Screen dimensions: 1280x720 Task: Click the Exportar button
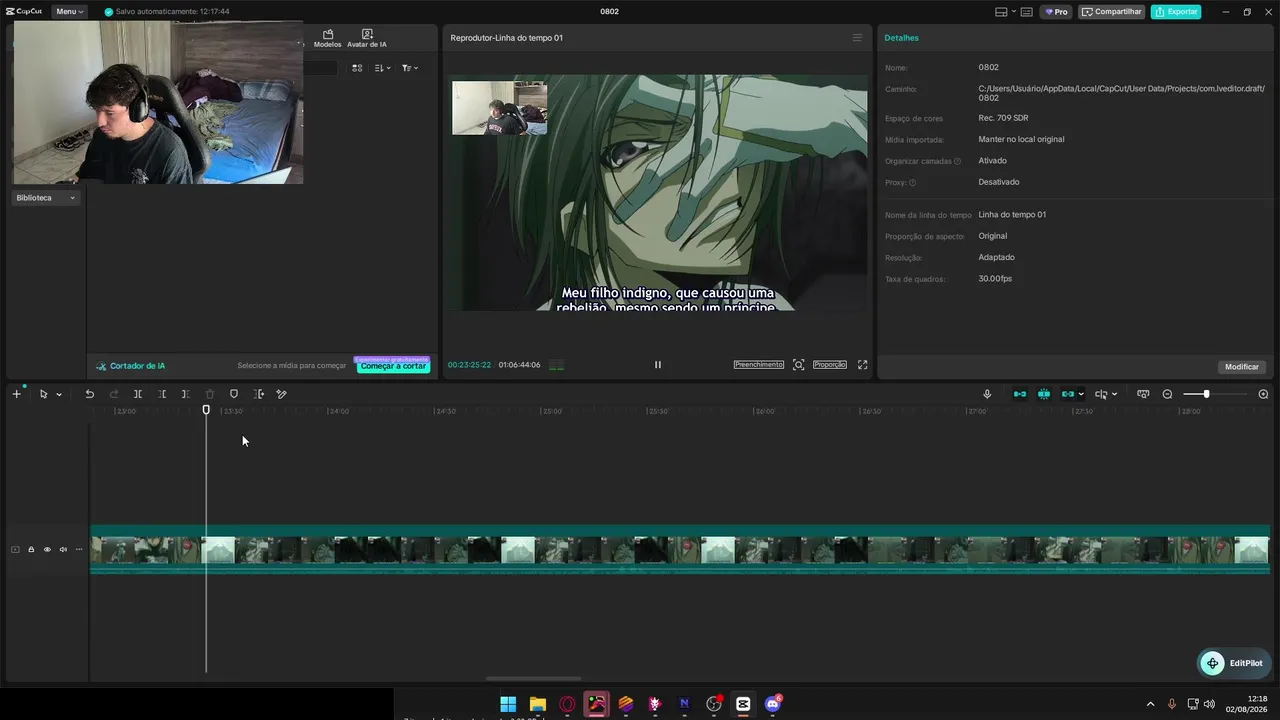click(1176, 12)
